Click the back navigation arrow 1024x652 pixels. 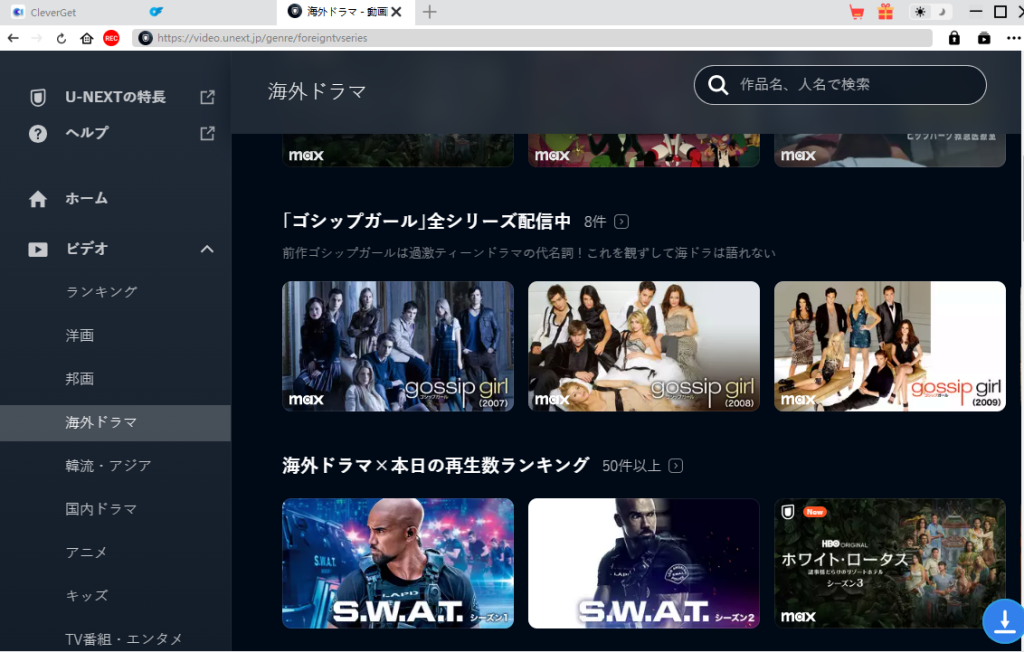coord(12,38)
